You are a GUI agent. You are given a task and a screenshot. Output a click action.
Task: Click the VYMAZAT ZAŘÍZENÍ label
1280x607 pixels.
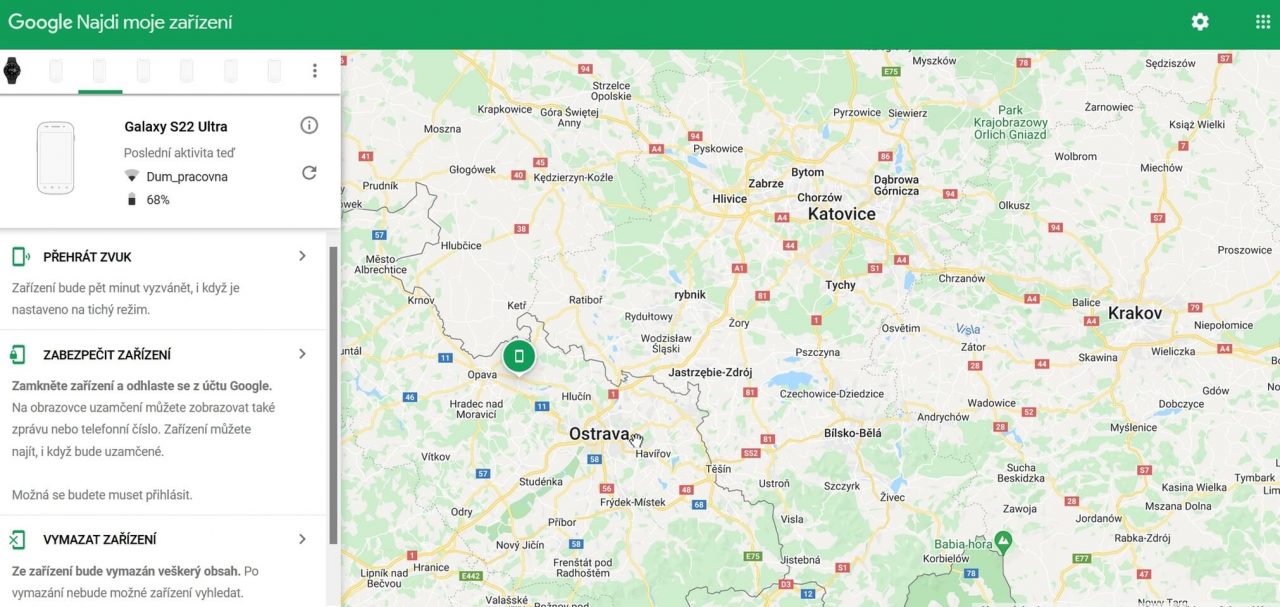coord(100,540)
